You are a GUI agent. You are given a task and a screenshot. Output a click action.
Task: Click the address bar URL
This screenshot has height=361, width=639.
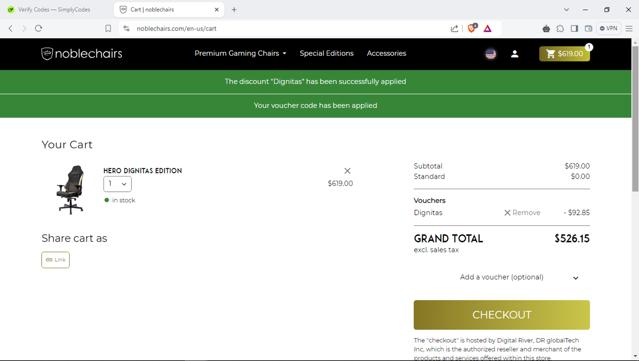click(176, 29)
